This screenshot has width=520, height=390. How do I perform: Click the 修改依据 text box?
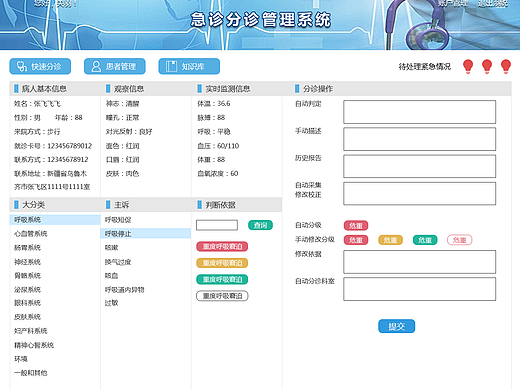(x=420, y=262)
